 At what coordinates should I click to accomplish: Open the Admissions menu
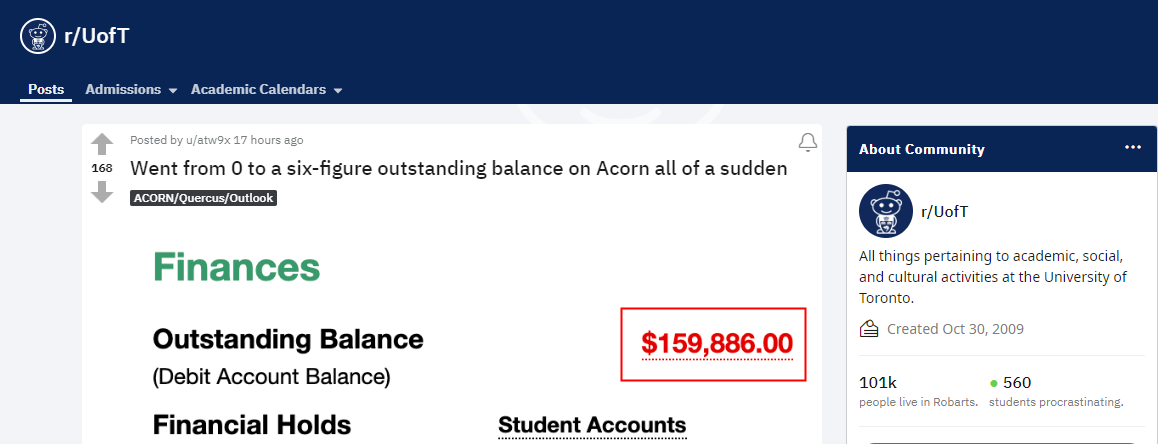click(123, 89)
